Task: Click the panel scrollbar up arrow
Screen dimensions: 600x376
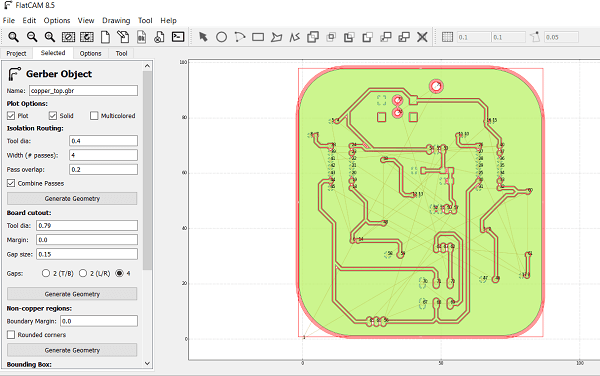Action: (147, 66)
